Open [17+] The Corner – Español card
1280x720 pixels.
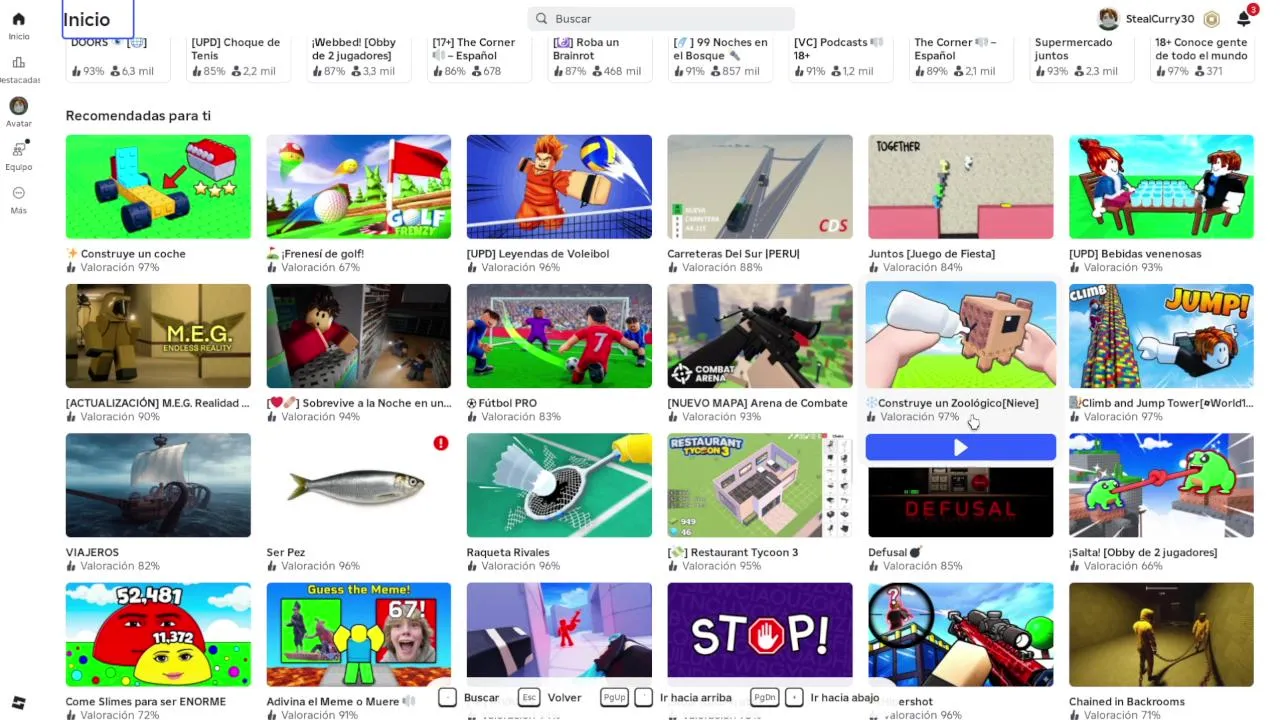[478, 58]
